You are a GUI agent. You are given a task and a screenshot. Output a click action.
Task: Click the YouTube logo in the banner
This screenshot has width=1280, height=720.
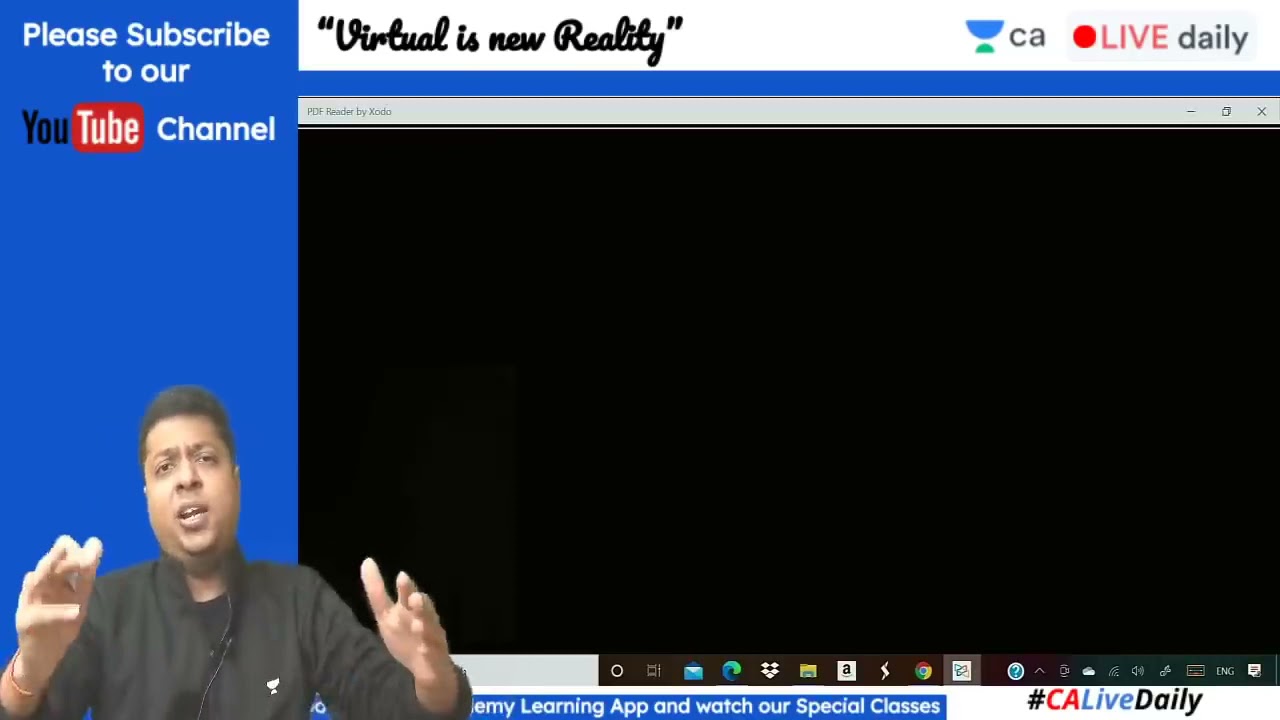click(82, 129)
